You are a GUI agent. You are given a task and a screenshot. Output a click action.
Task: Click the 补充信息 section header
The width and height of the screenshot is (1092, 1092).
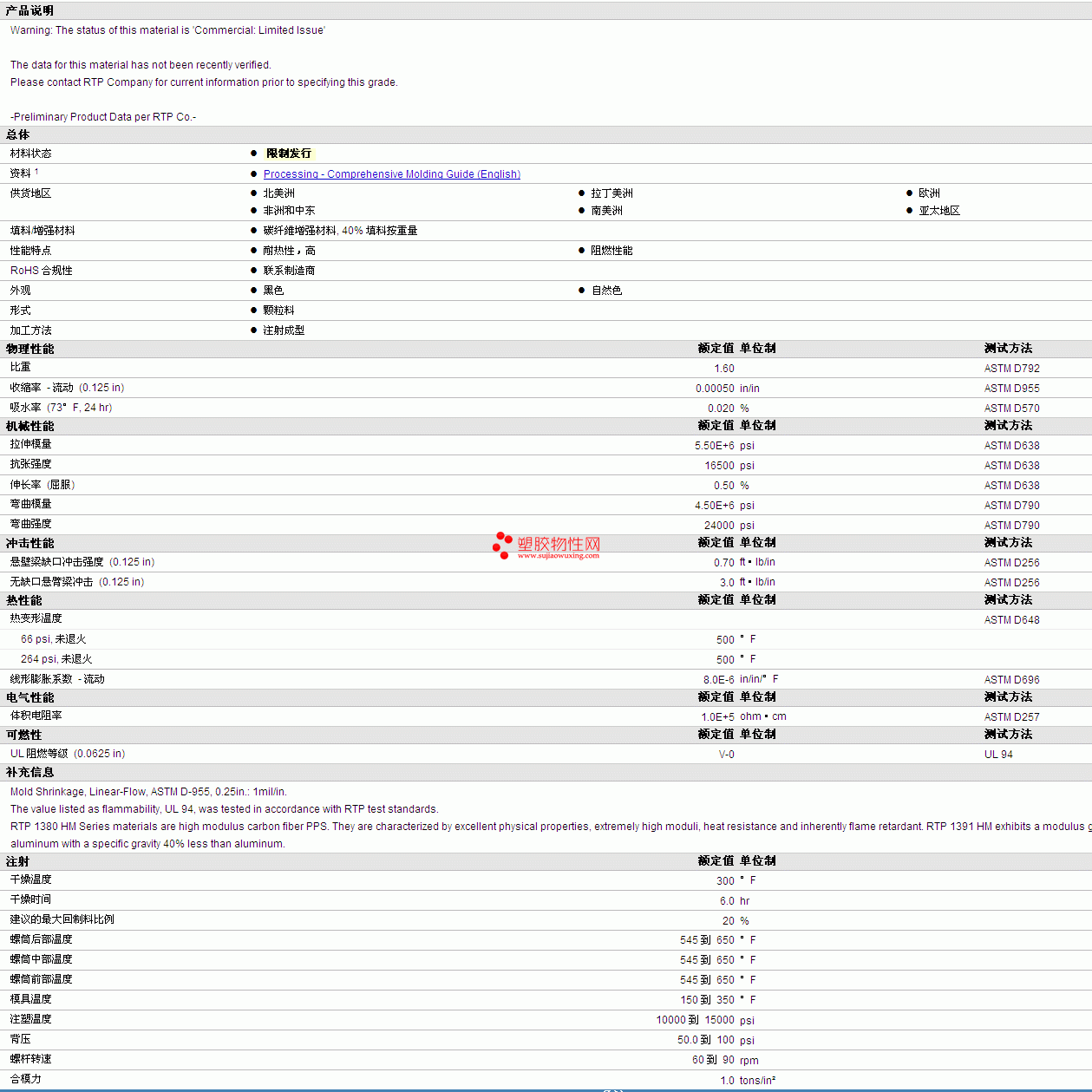(x=29, y=772)
